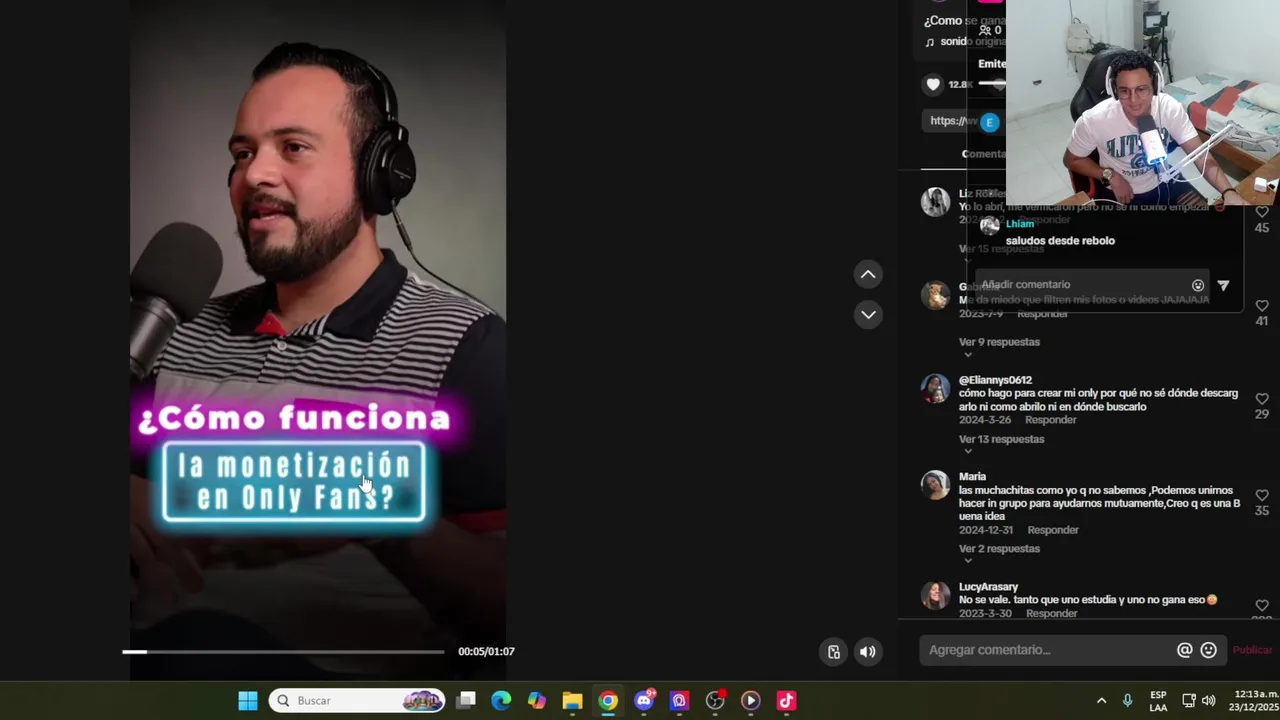Open Maria's profile name

[x=972, y=477]
